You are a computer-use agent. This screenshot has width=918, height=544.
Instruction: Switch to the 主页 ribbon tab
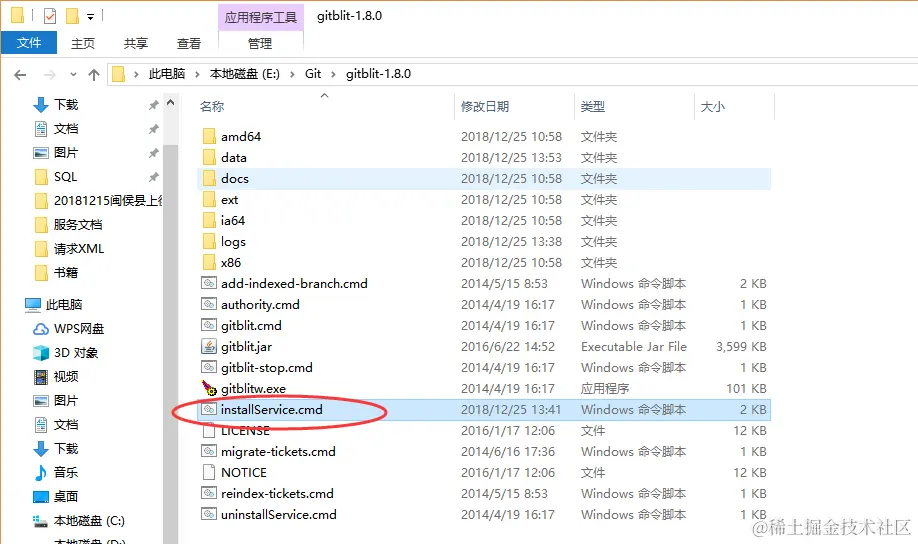point(83,43)
